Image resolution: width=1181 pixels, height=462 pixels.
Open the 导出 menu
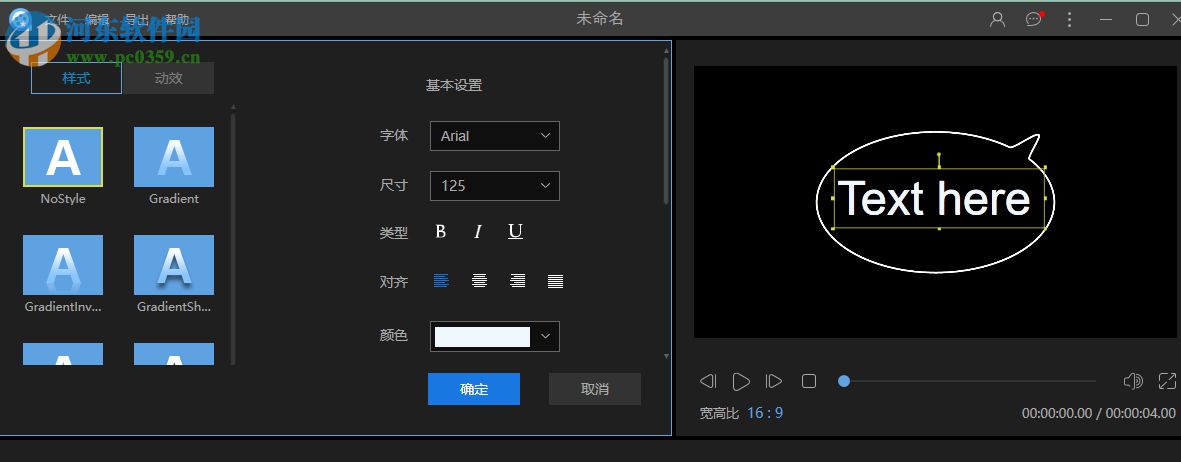pyautogui.click(x=137, y=20)
